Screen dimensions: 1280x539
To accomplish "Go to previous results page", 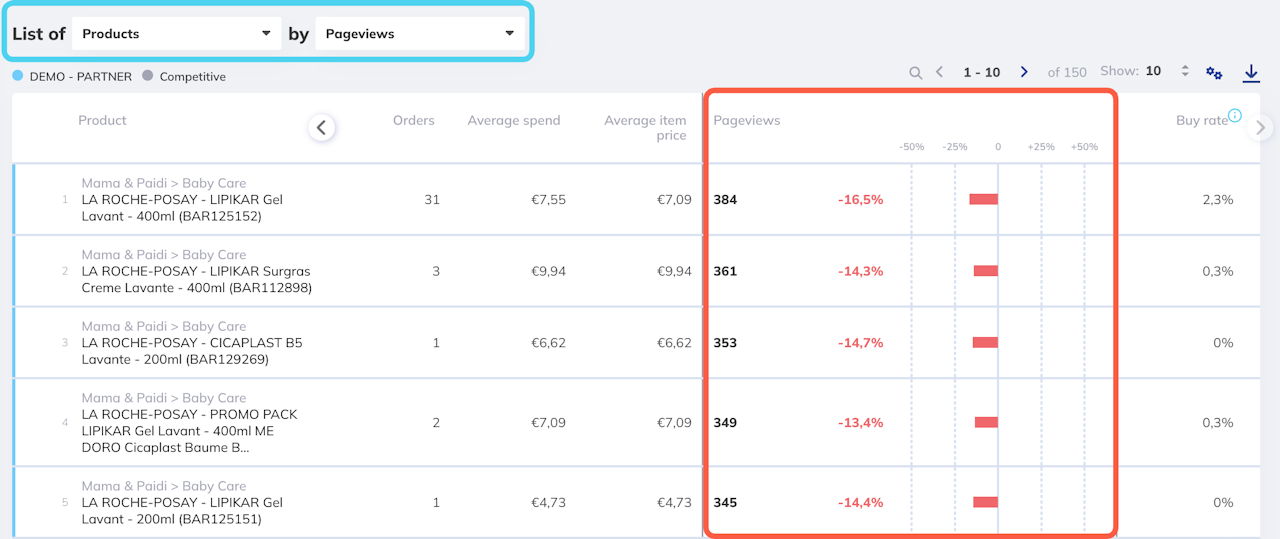I will [x=940, y=72].
